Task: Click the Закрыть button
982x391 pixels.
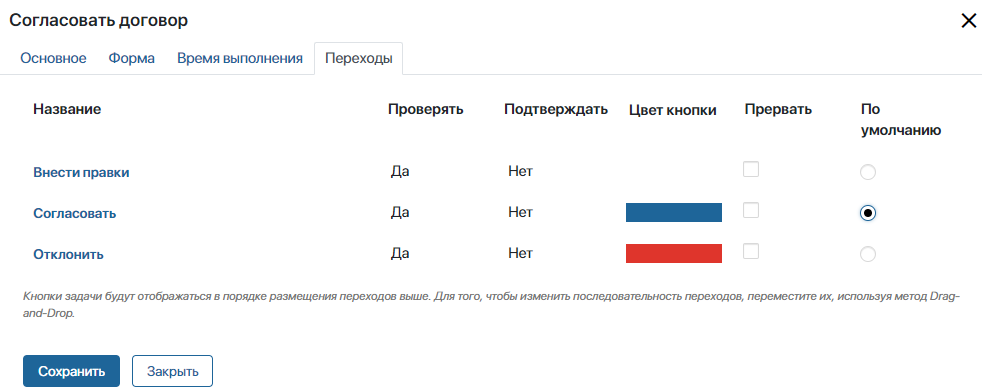Action: [173, 371]
